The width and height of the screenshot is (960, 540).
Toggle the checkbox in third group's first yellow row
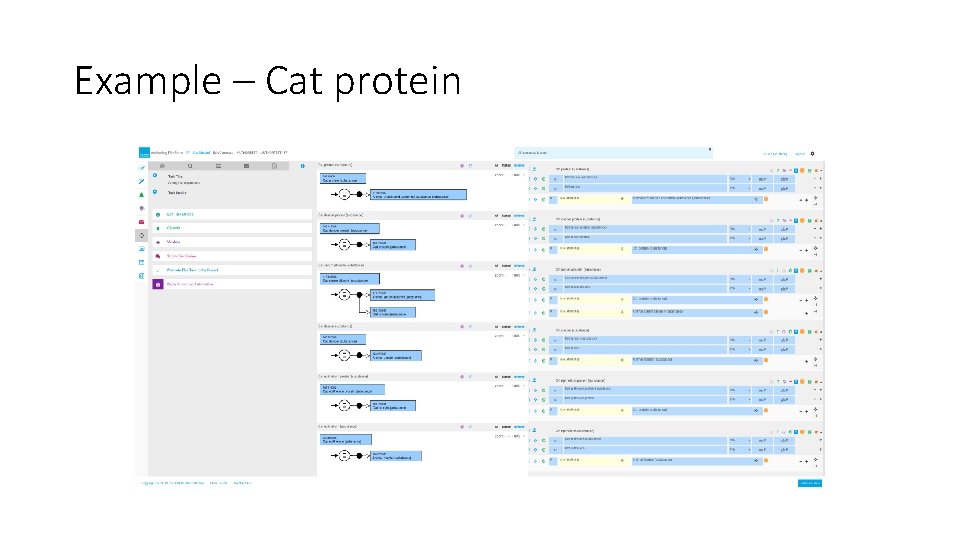(551, 298)
